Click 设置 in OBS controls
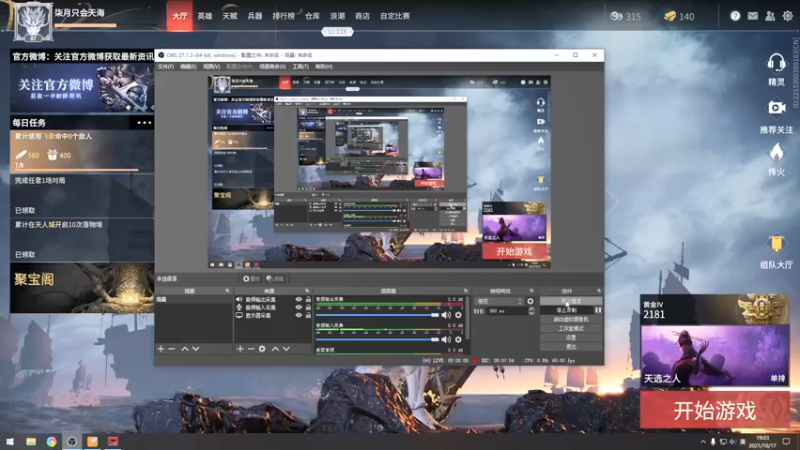 point(570,338)
